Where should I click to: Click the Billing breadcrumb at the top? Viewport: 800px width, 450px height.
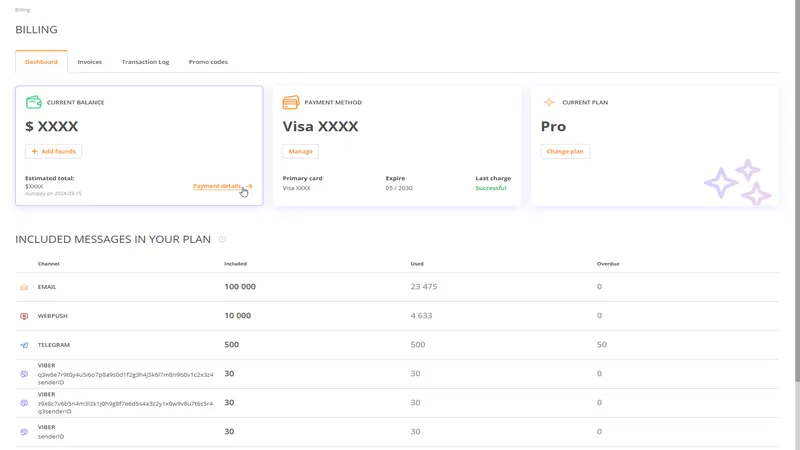coord(22,10)
